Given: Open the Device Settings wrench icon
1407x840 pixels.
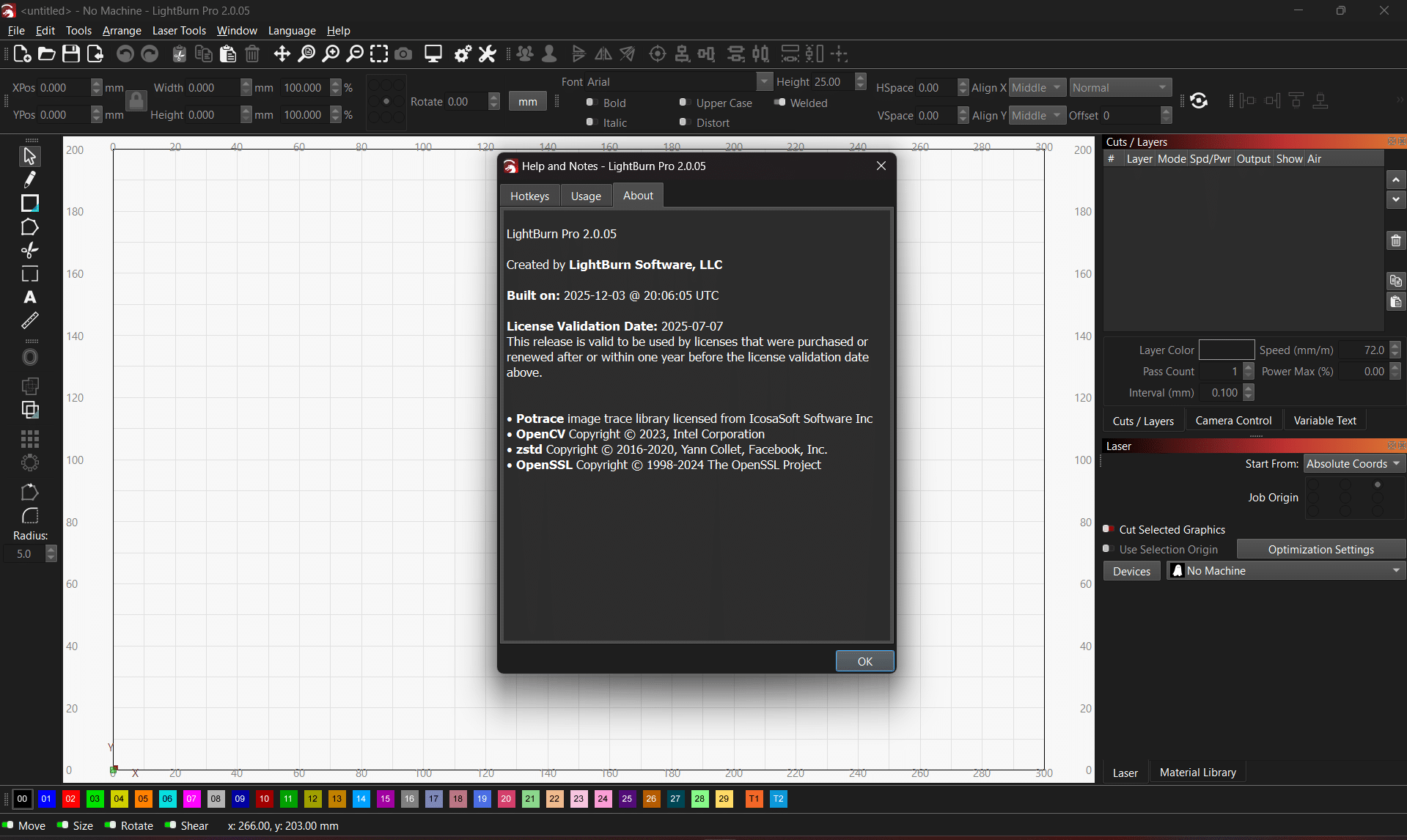Looking at the screenshot, I should coord(487,54).
